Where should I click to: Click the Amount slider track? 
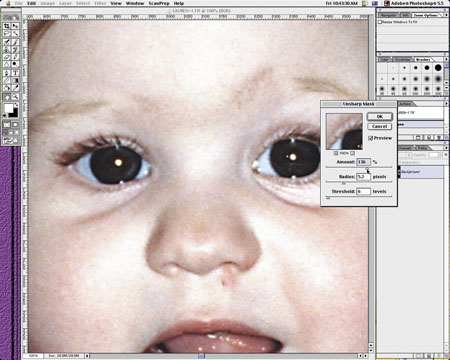point(359,167)
